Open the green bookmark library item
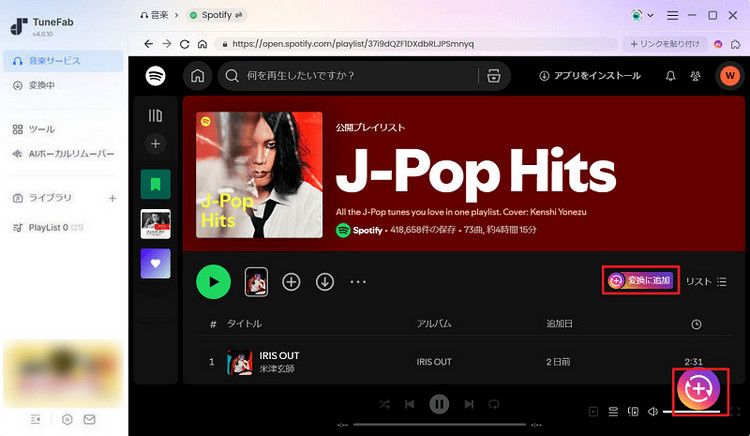Viewport: 750px width, 436px height. coord(155,184)
